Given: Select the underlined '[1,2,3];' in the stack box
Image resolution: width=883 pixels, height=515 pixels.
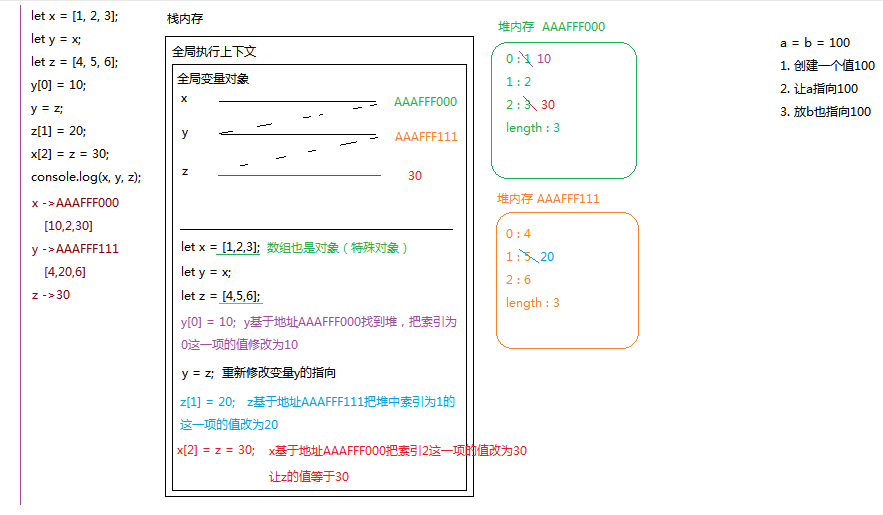Looking at the screenshot, I should (241, 247).
